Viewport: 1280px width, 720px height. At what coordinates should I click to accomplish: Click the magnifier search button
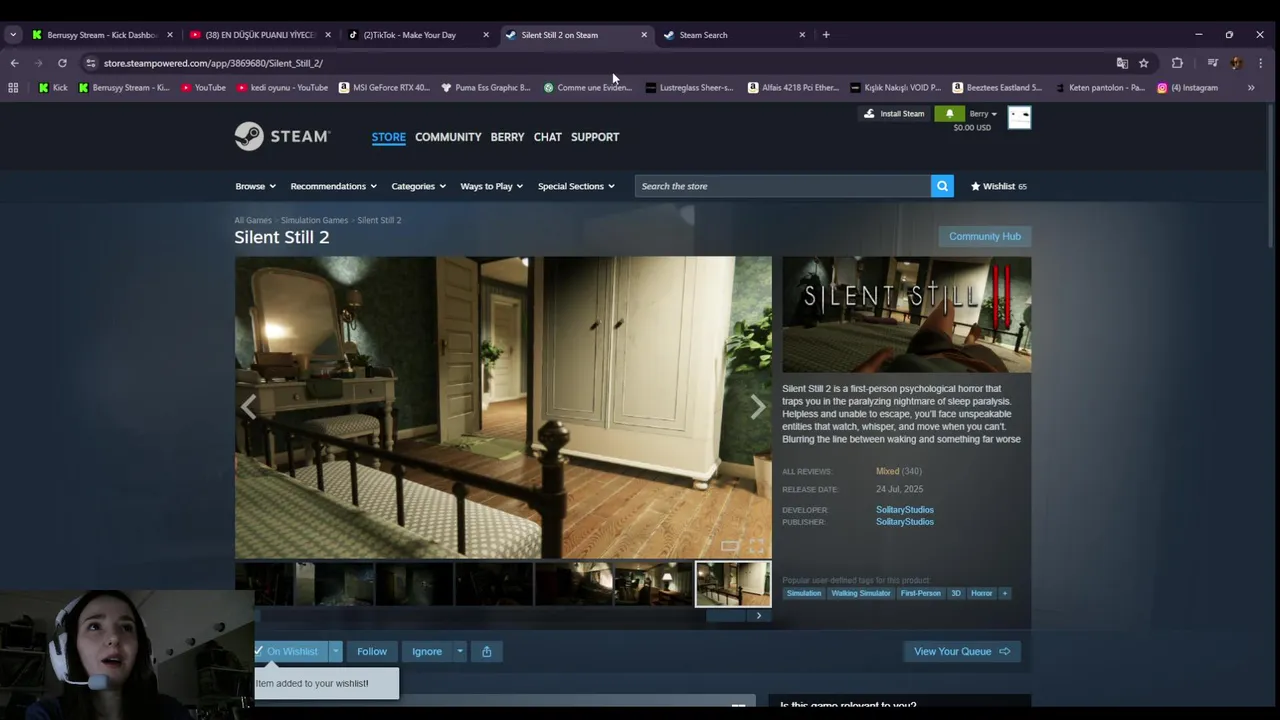(x=942, y=186)
